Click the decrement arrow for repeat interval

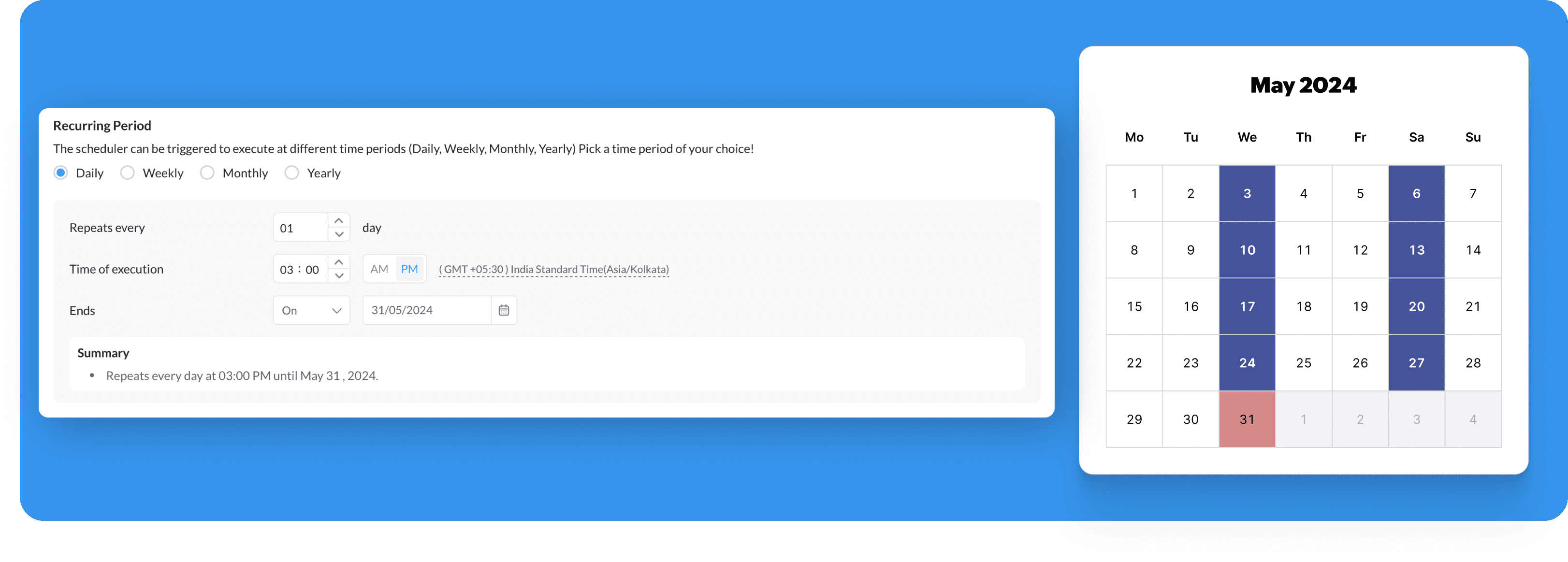pyautogui.click(x=339, y=234)
